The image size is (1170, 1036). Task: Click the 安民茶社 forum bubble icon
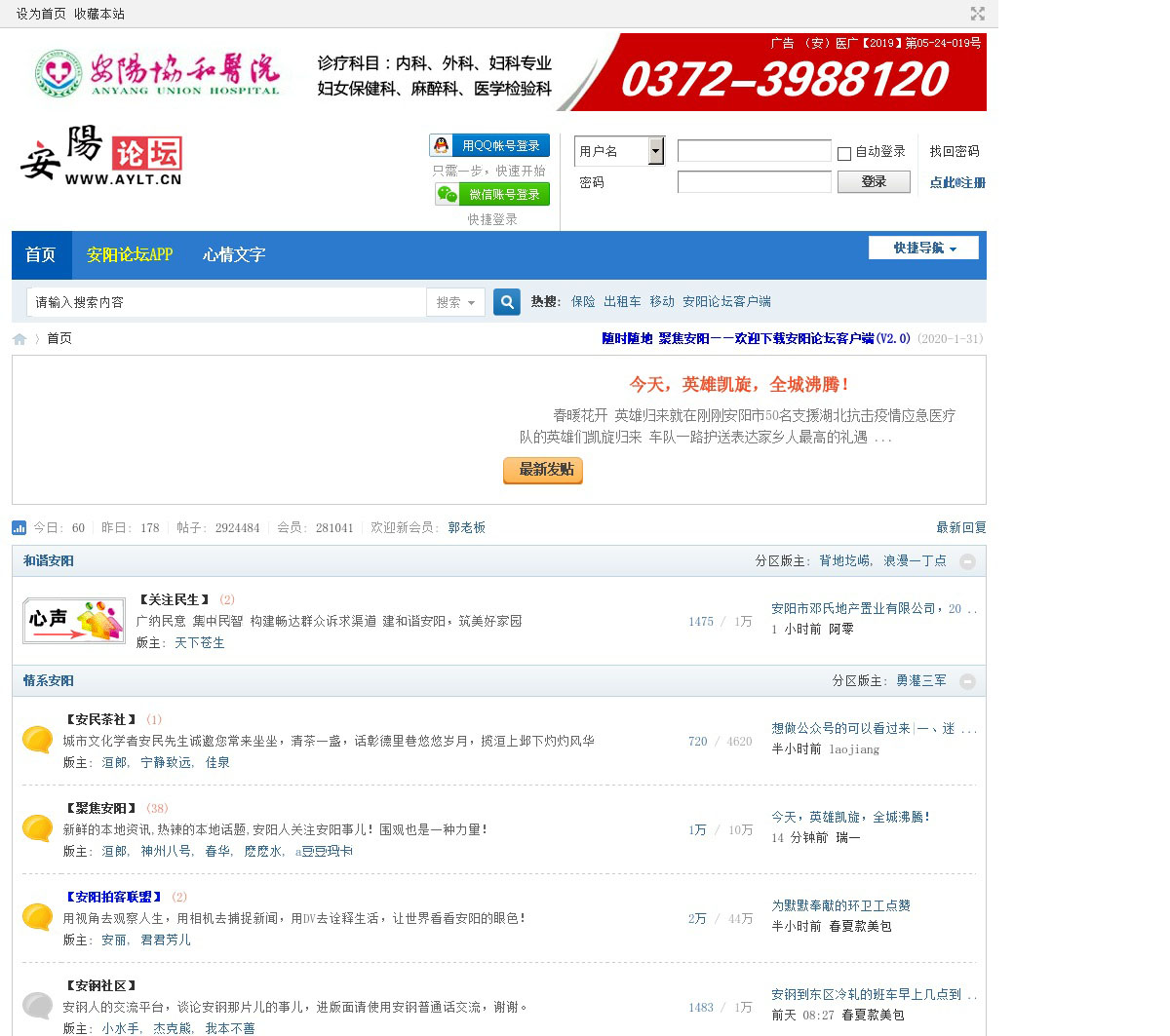pos(38,740)
